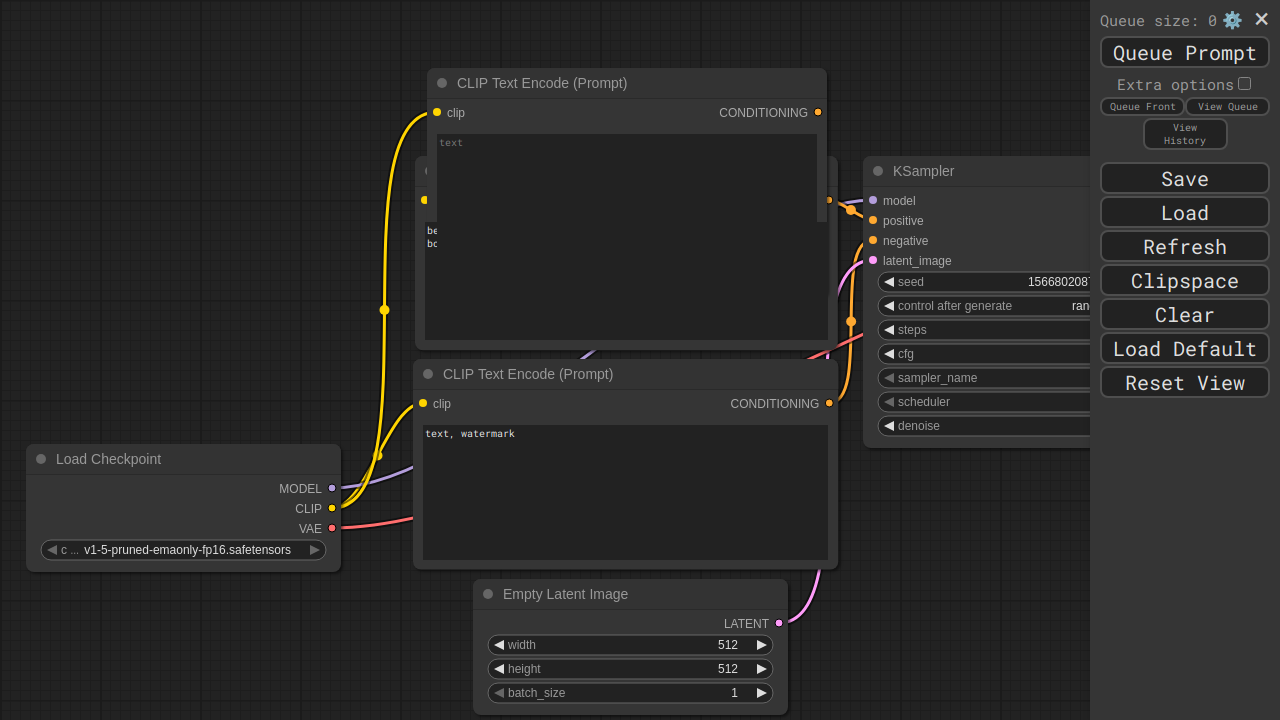Click the LATENT output socket
This screenshot has width=1280, height=720.
(779, 623)
